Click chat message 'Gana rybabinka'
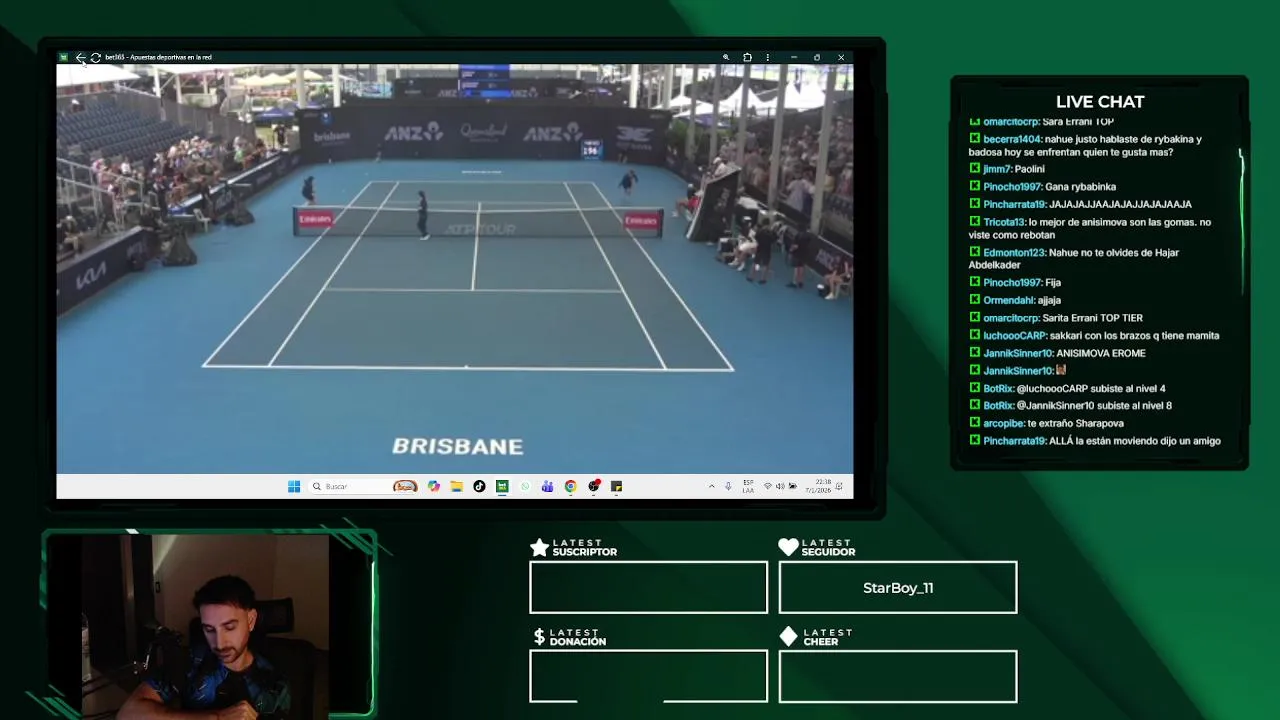This screenshot has height=720, width=1280. pyautogui.click(x=1081, y=187)
